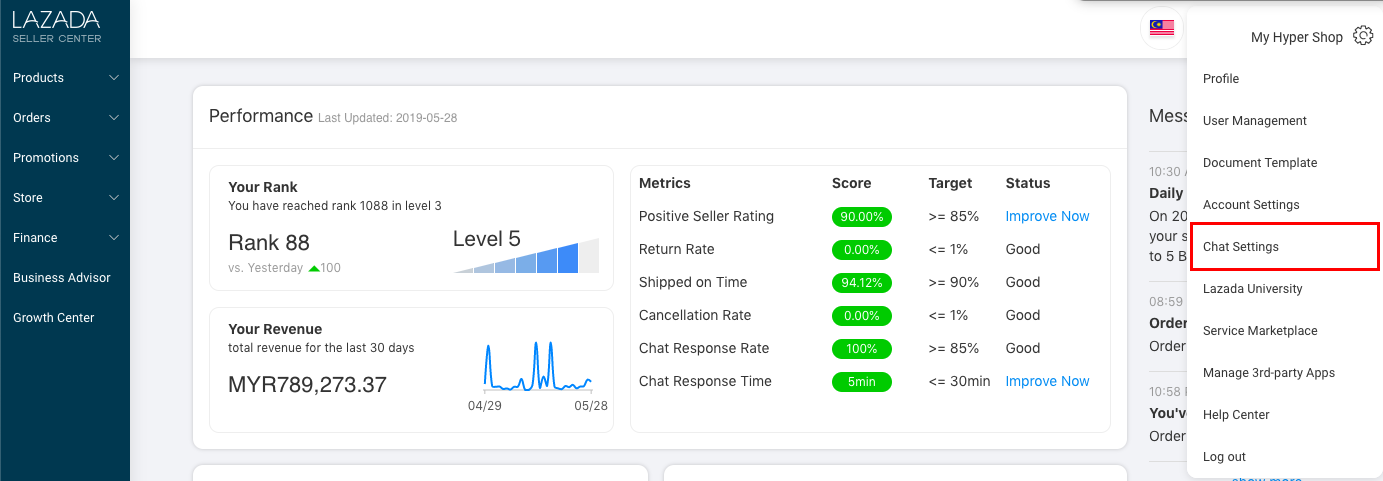Viewport: 1383px width, 481px height.
Task: Click the 5min Chat Response Time score
Action: pyautogui.click(x=861, y=381)
